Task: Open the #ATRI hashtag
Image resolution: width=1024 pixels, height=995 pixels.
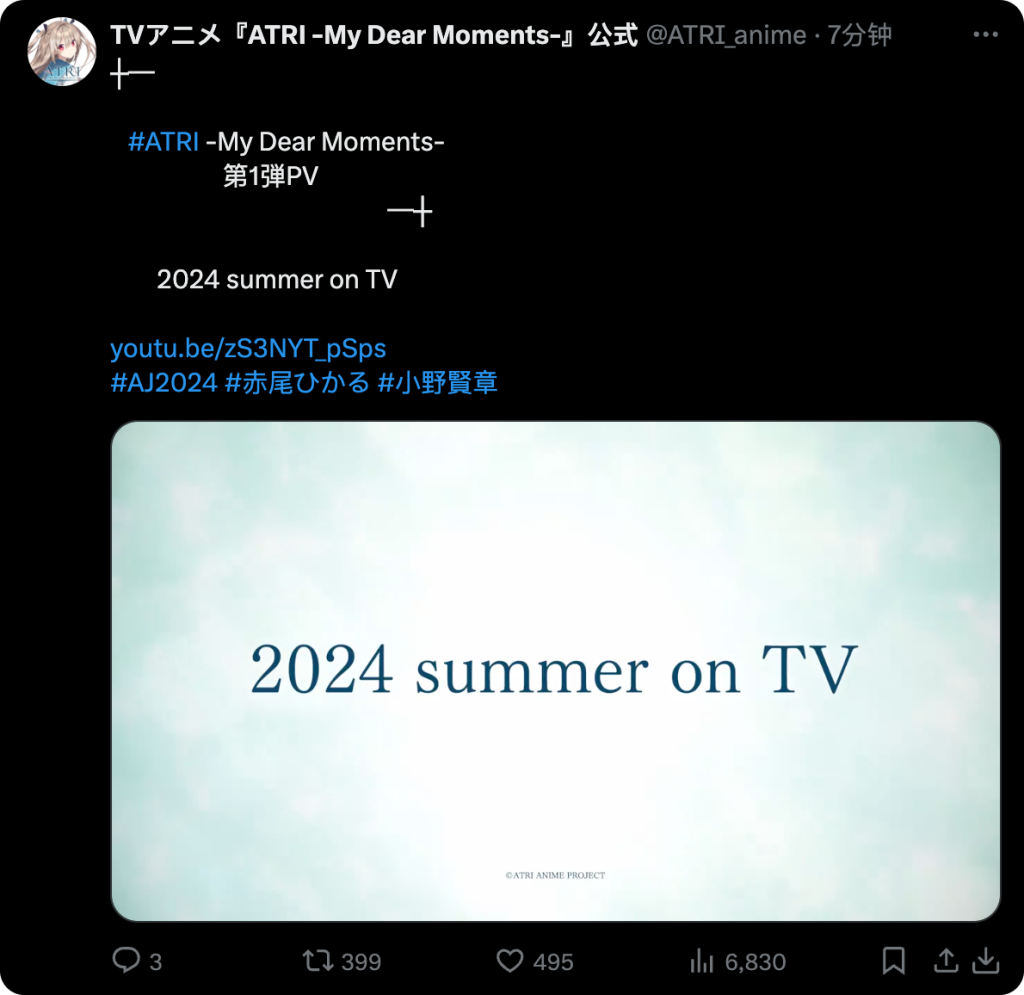Action: 163,142
